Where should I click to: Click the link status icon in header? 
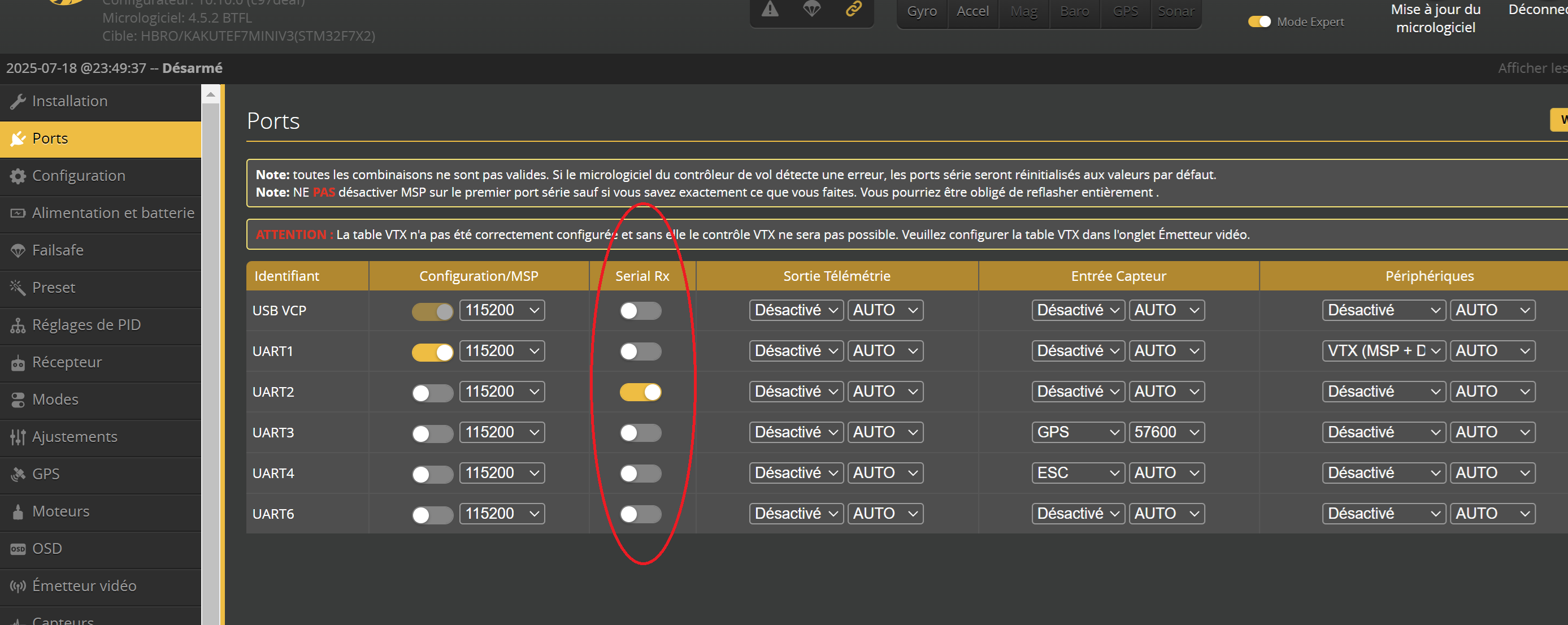pos(853,9)
